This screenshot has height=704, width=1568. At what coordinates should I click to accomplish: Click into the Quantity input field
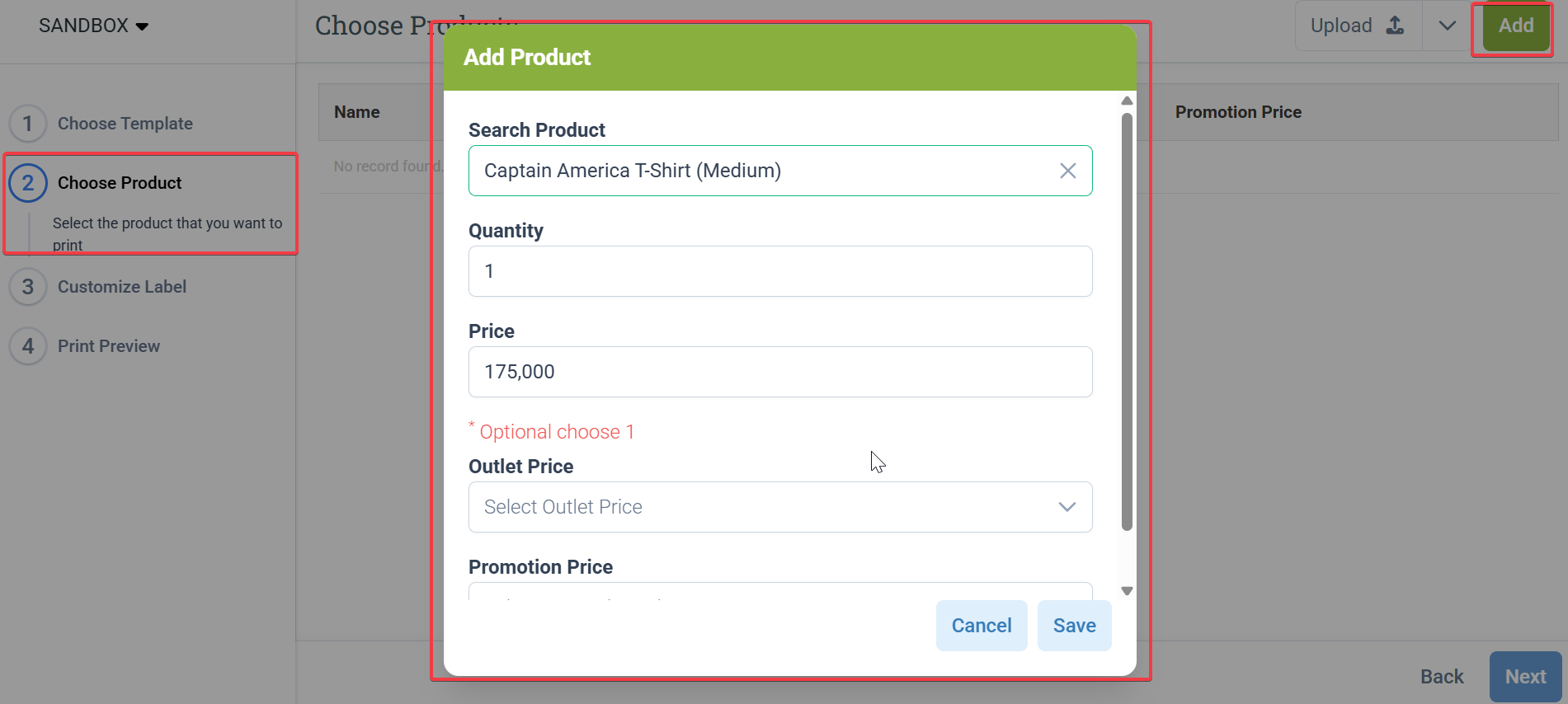[779, 271]
